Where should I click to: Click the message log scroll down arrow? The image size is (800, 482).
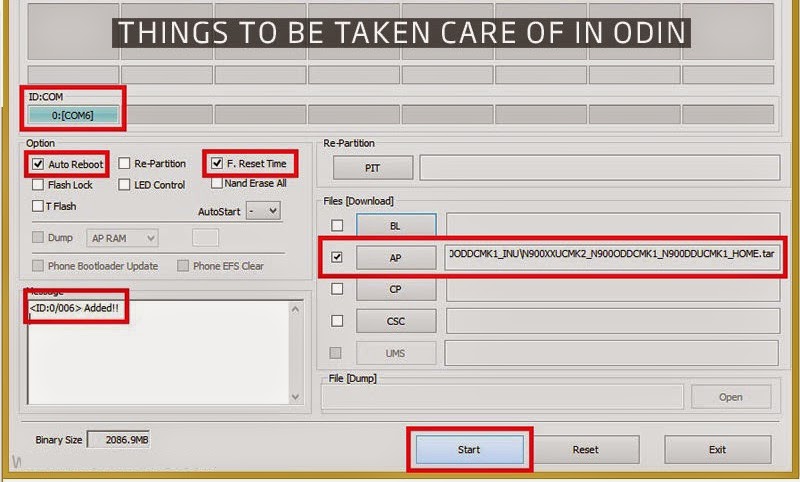(x=295, y=397)
